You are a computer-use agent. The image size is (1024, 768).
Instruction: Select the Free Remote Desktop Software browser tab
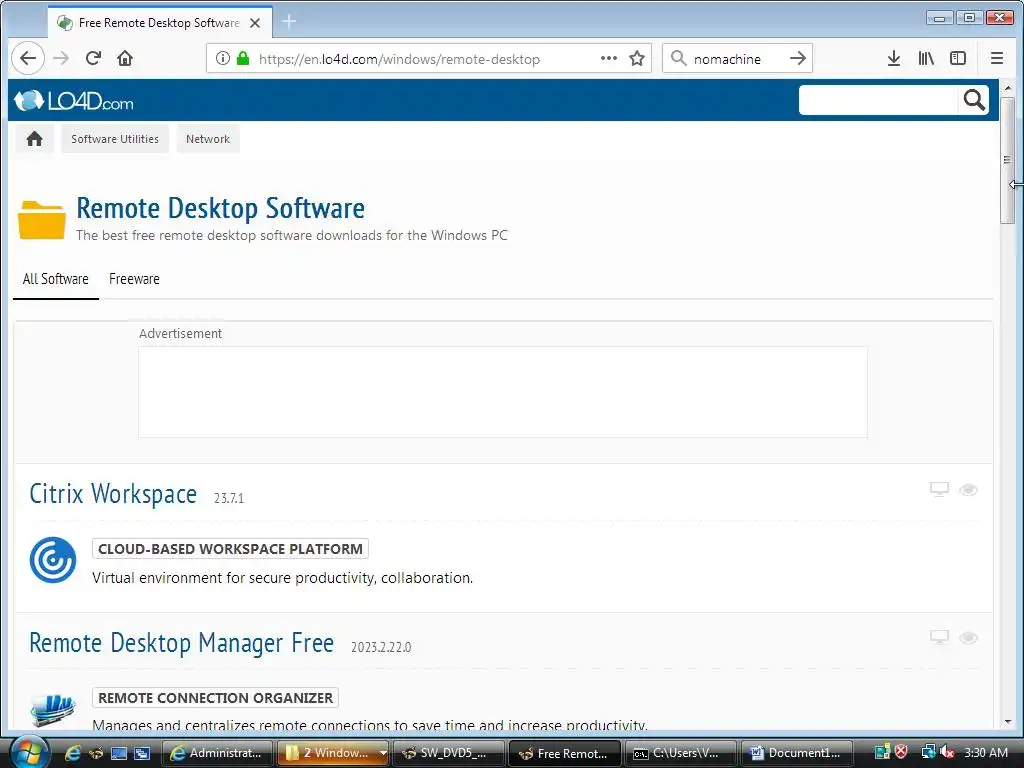[159, 23]
